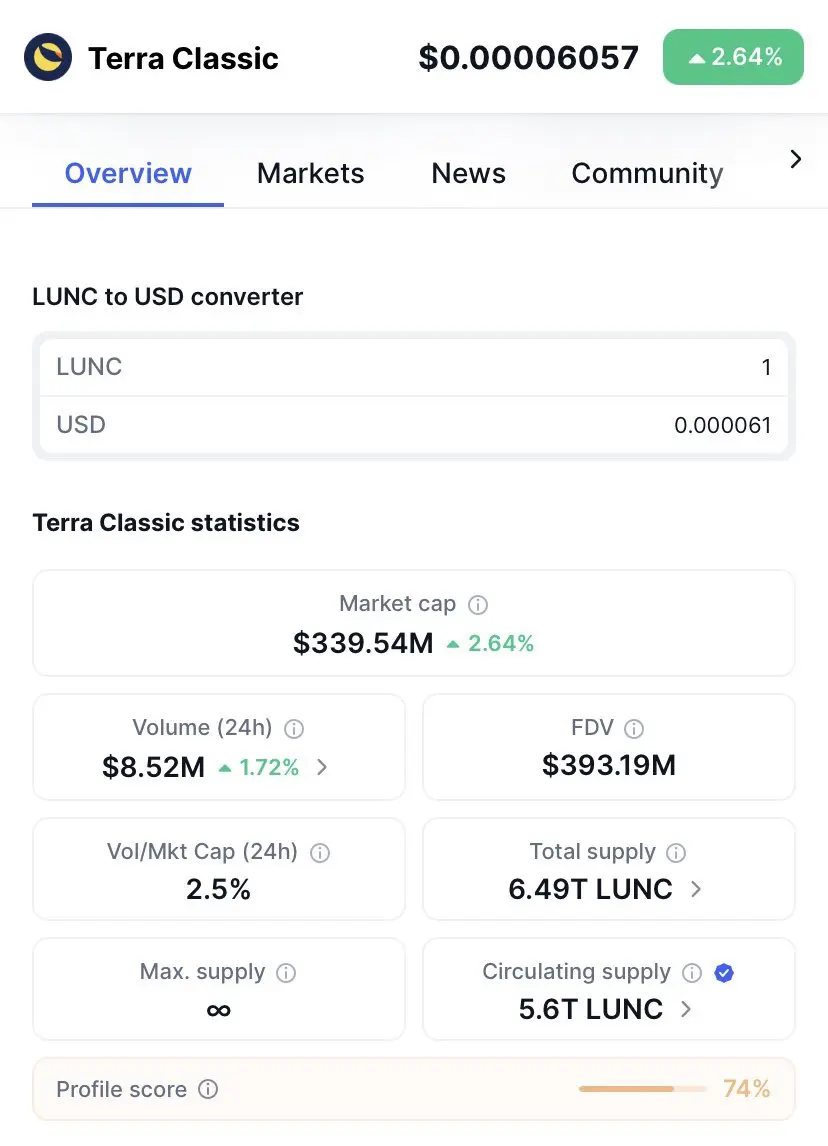The width and height of the screenshot is (828, 1146).
Task: Switch to the Markets tab
Action: pyautogui.click(x=311, y=174)
